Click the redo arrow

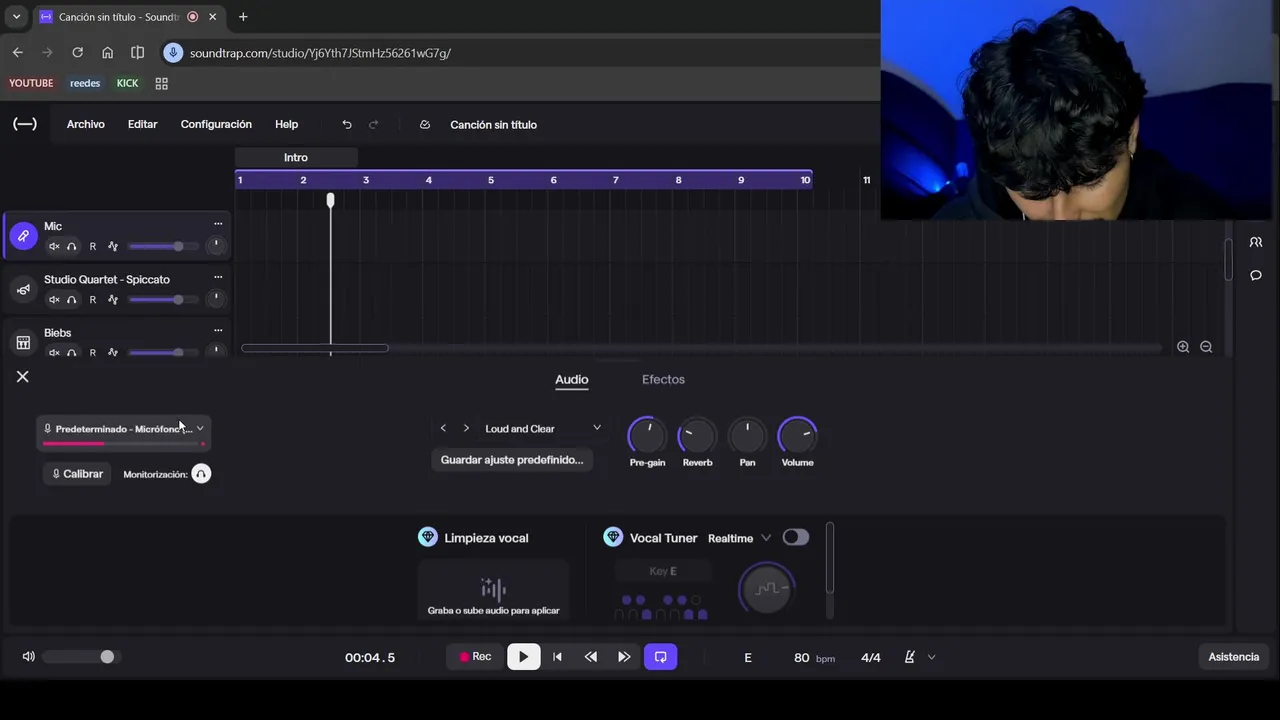(x=374, y=125)
